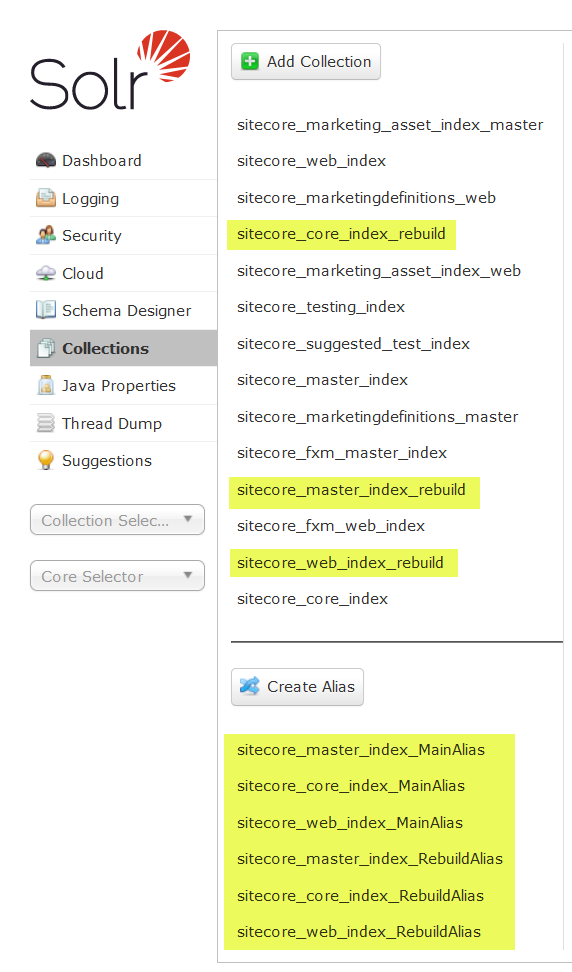Click the Solr logo
572x972 pixels.
click(x=110, y=70)
